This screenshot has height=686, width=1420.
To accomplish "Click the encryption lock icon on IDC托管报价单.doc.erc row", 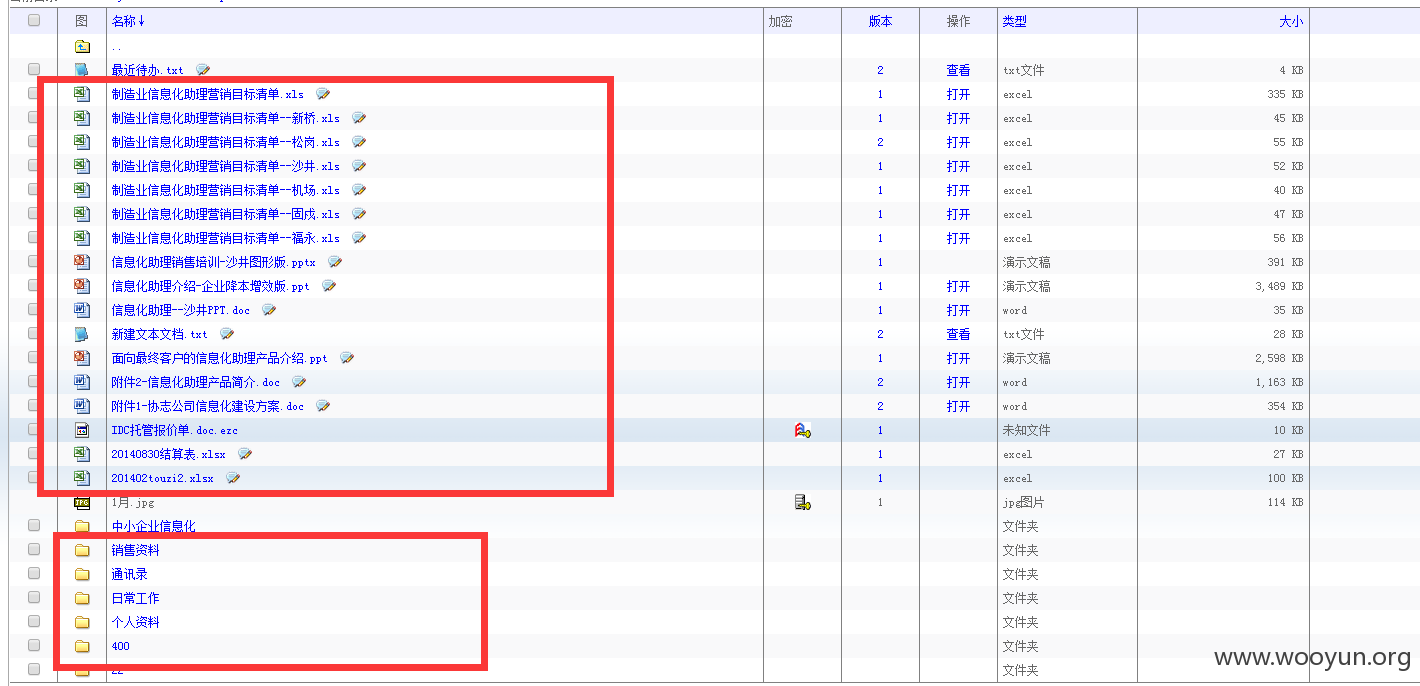I will click(x=802, y=430).
